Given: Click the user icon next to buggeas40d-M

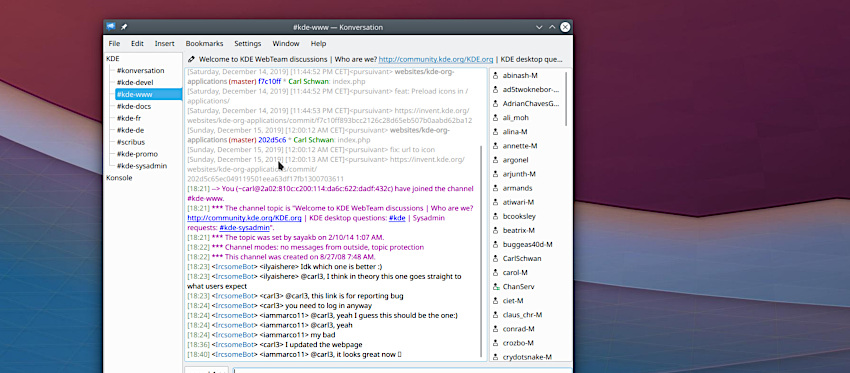Looking at the screenshot, I should coord(495,245).
